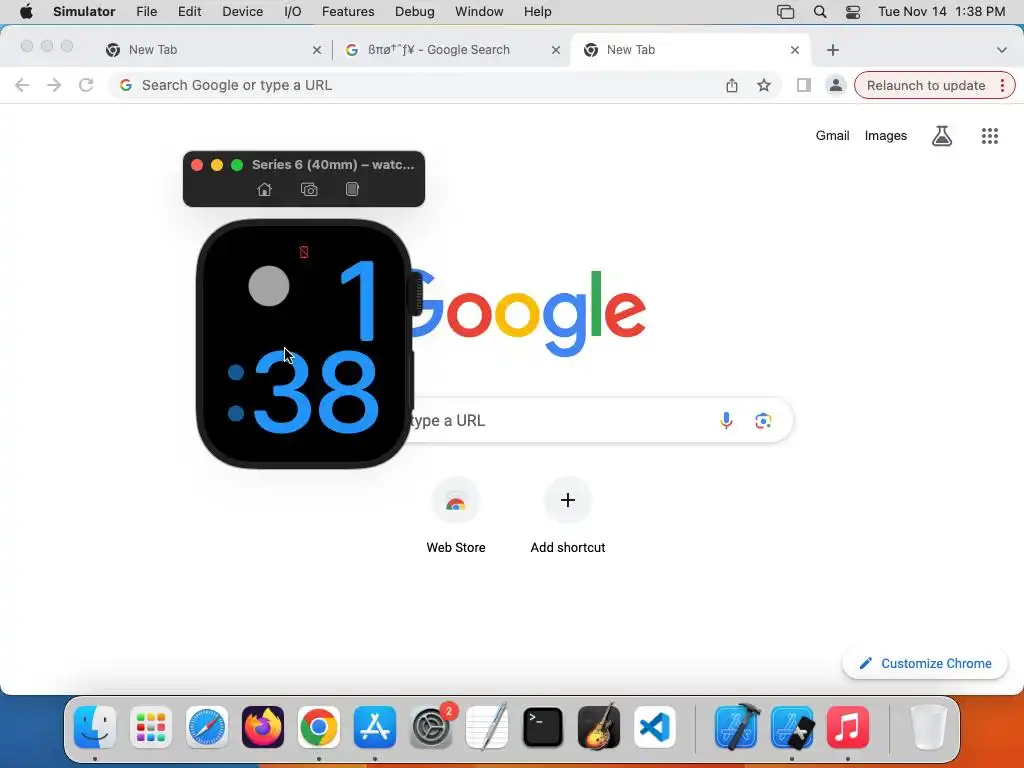Open System Settings from the Dock
1024x768 pixels.
tap(431, 727)
